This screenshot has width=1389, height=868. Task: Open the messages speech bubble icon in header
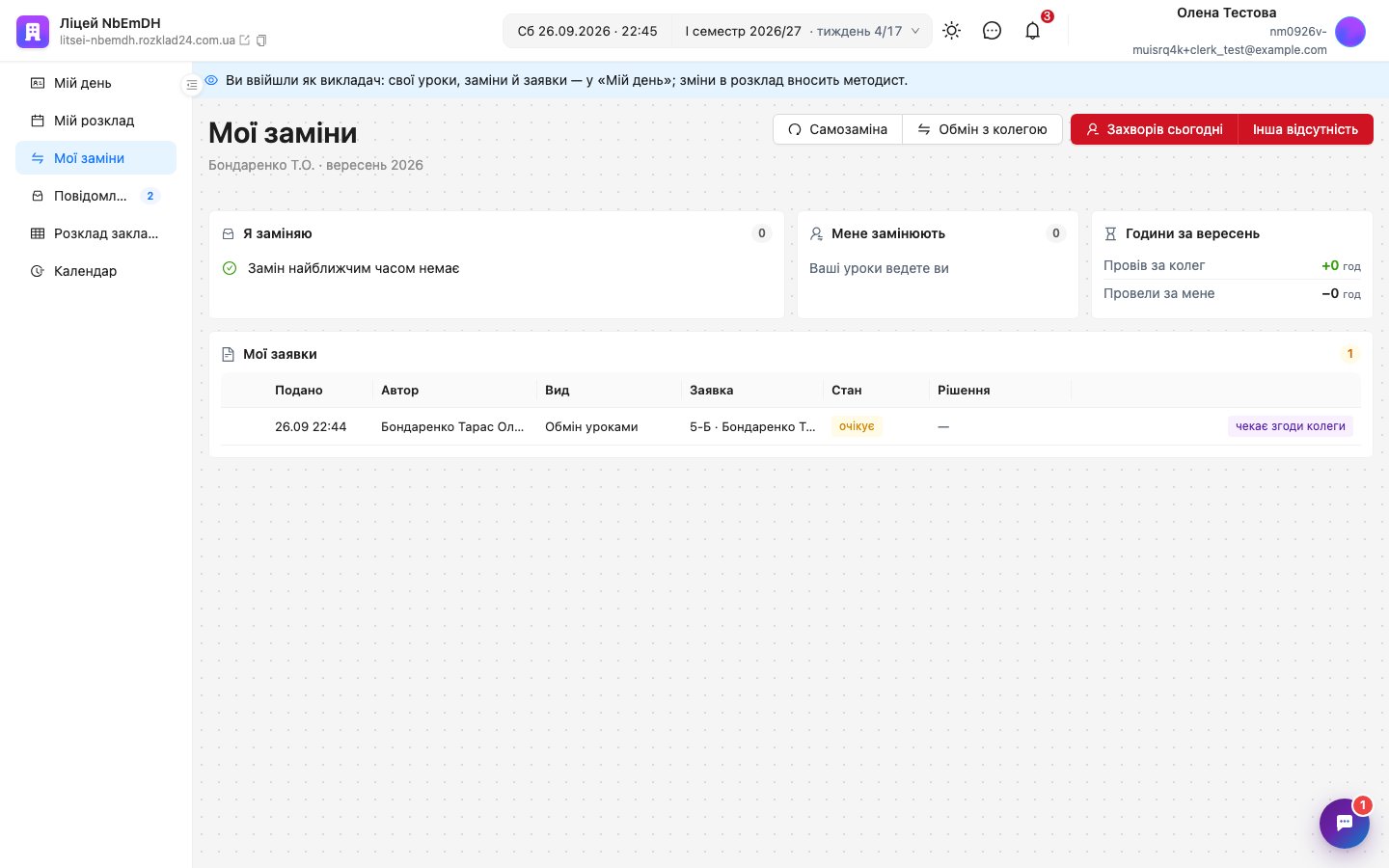[x=992, y=31]
